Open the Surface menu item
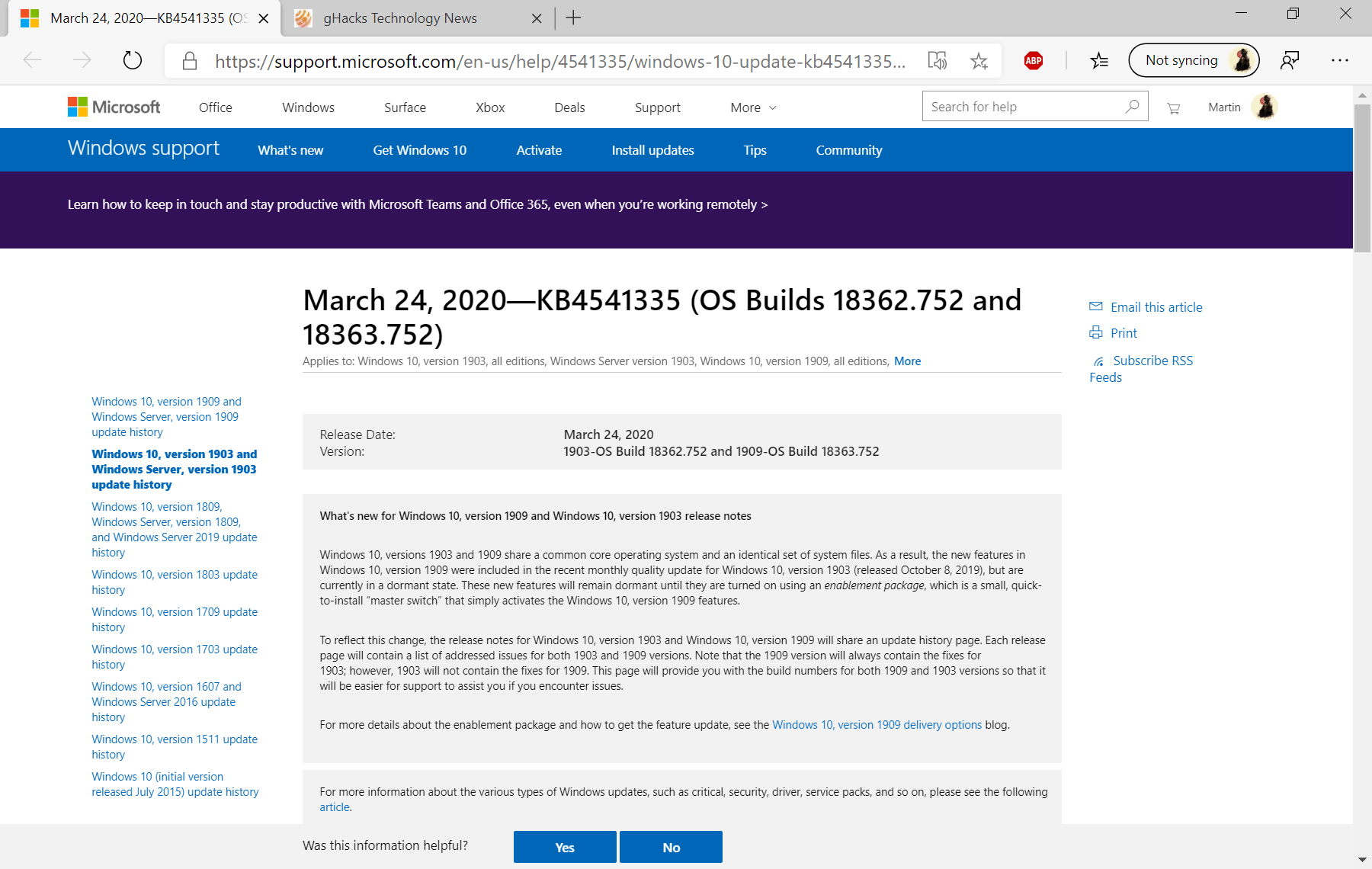 point(405,107)
